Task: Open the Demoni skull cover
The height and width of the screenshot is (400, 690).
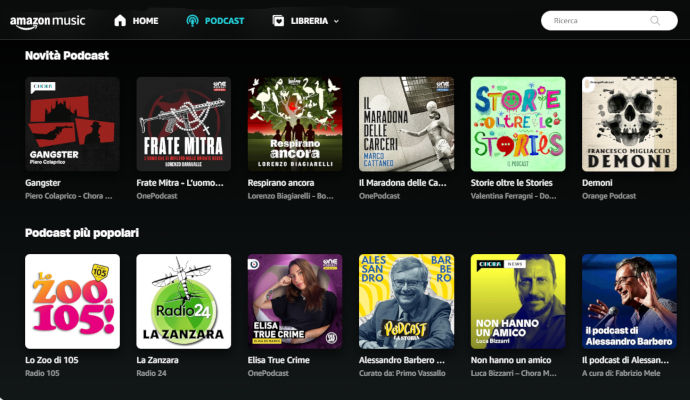Action: click(x=629, y=124)
